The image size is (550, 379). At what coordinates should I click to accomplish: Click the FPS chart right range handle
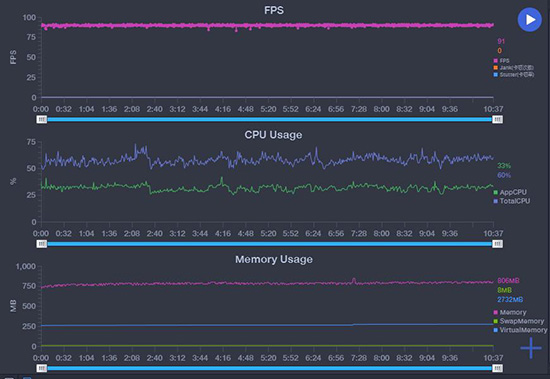(497, 120)
